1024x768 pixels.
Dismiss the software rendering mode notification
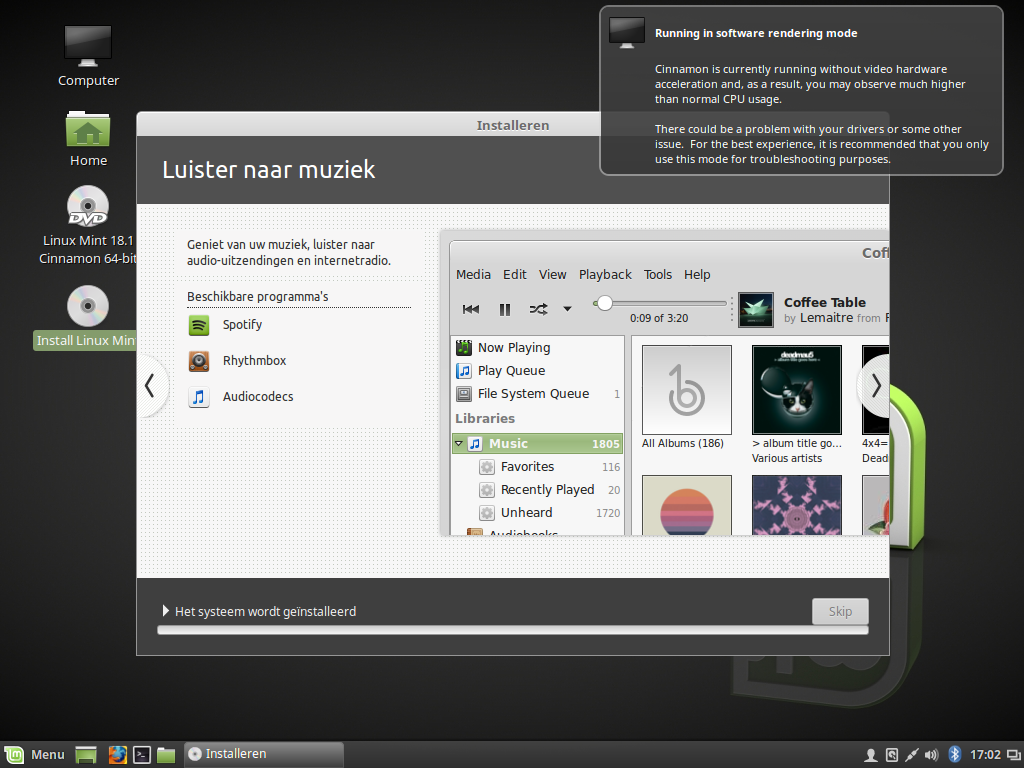pyautogui.click(x=801, y=91)
